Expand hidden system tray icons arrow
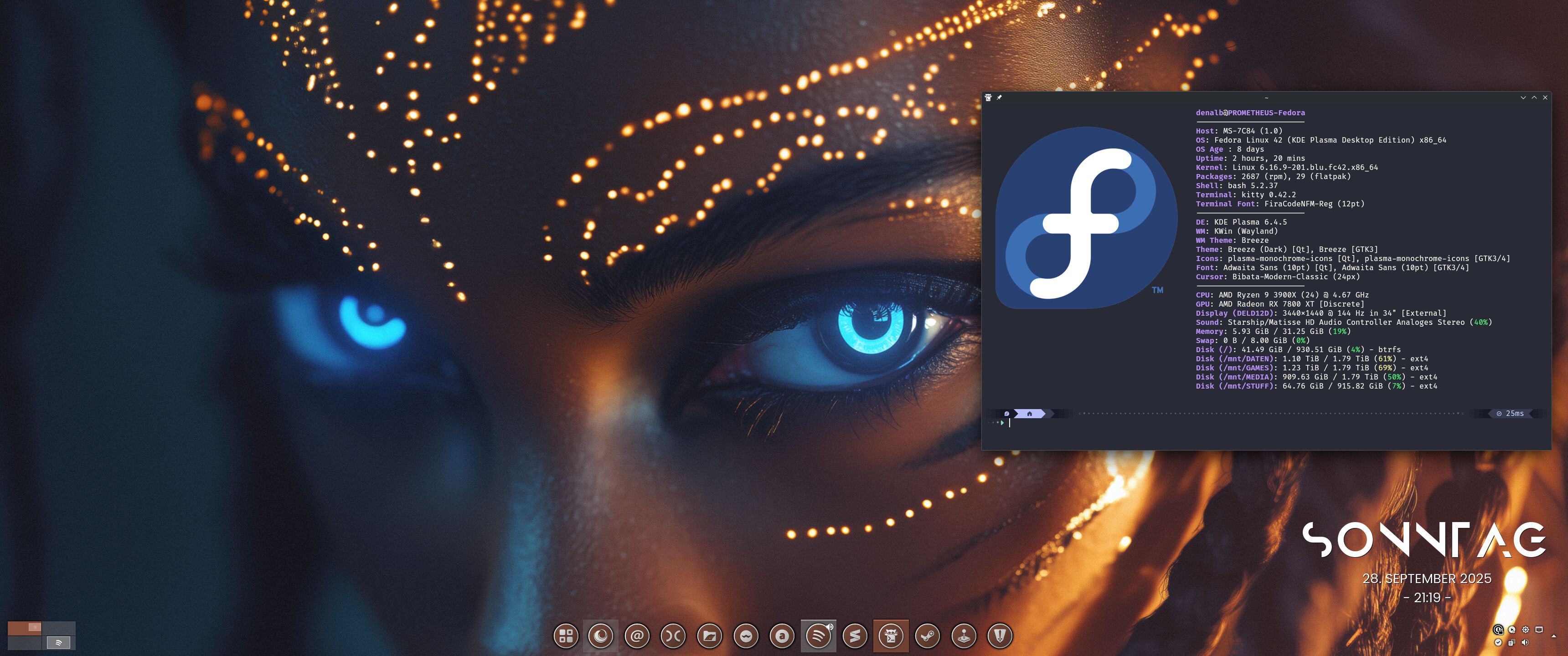Screen dimensions: 1568x656 point(1553,636)
